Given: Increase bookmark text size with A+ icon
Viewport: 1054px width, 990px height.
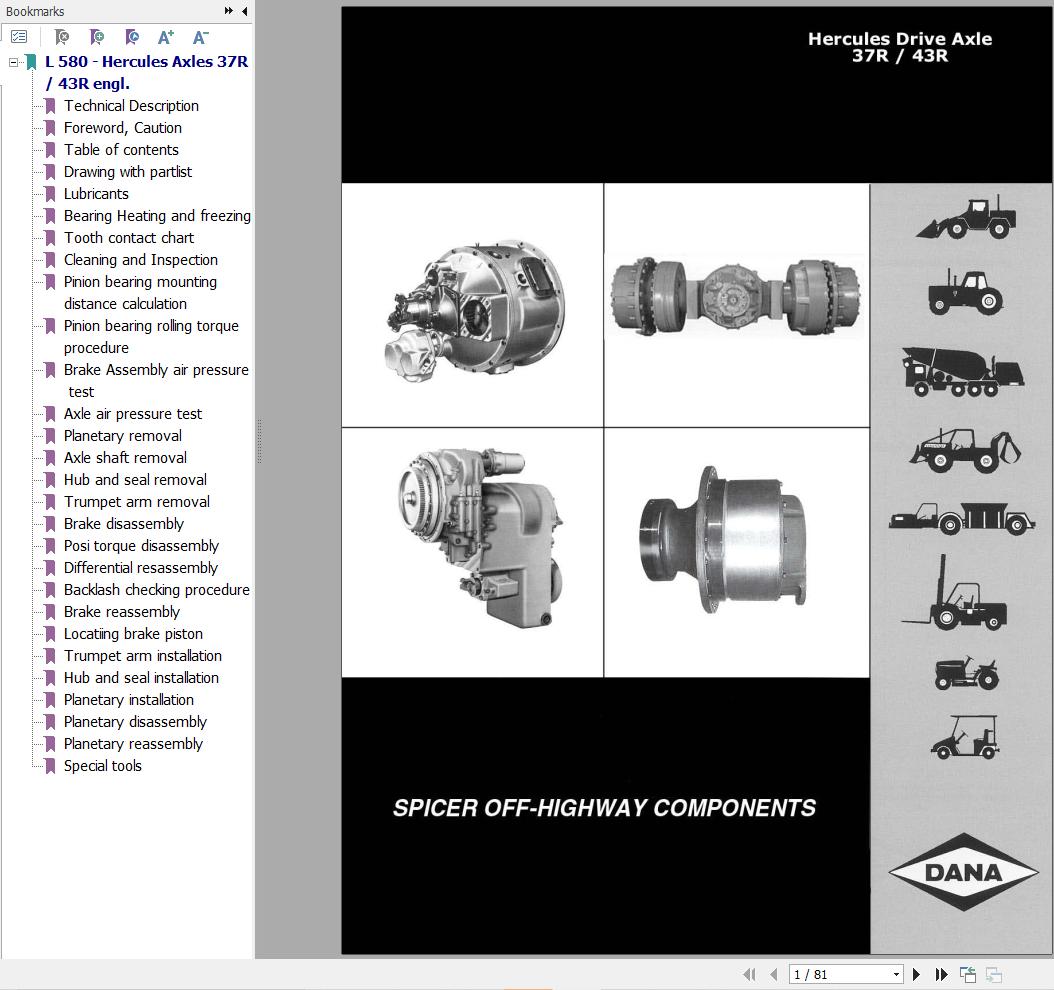Looking at the screenshot, I should (166, 36).
